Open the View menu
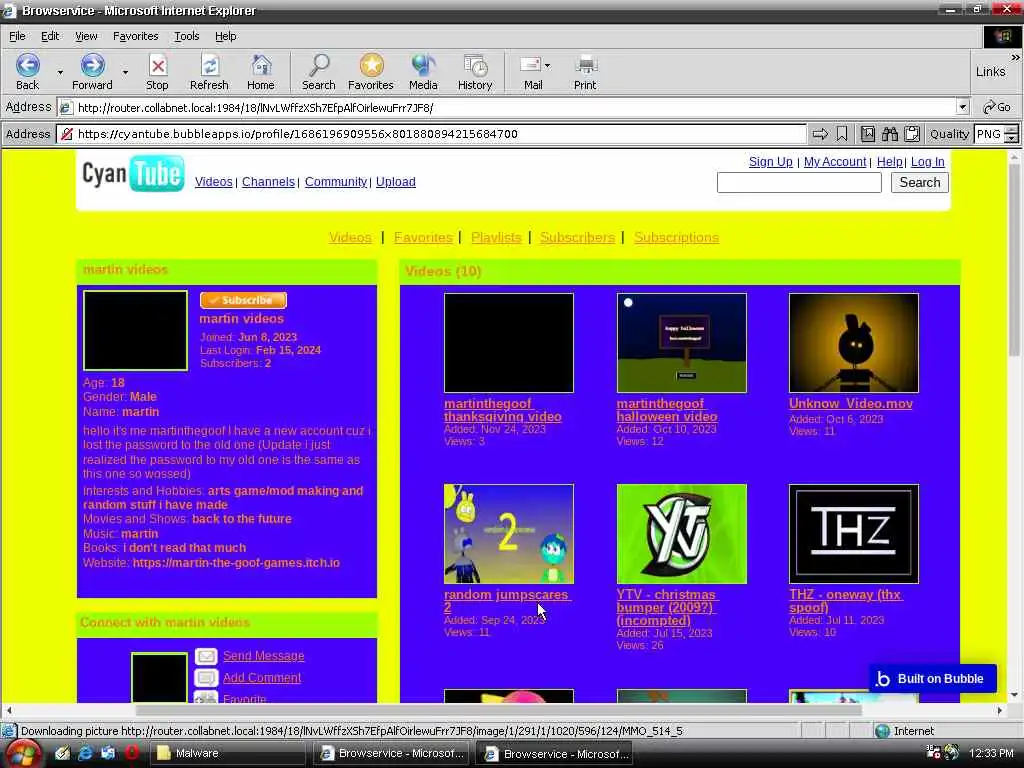Viewport: 1024px width, 768px height. tap(86, 37)
